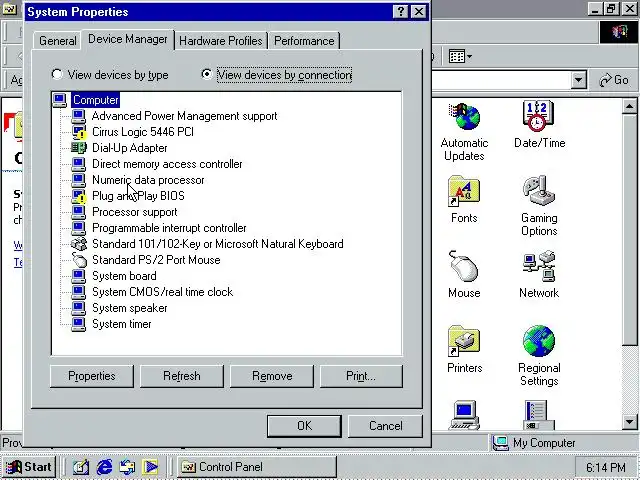Click the Control Panel scrollbar up arrow

click(x=629, y=107)
